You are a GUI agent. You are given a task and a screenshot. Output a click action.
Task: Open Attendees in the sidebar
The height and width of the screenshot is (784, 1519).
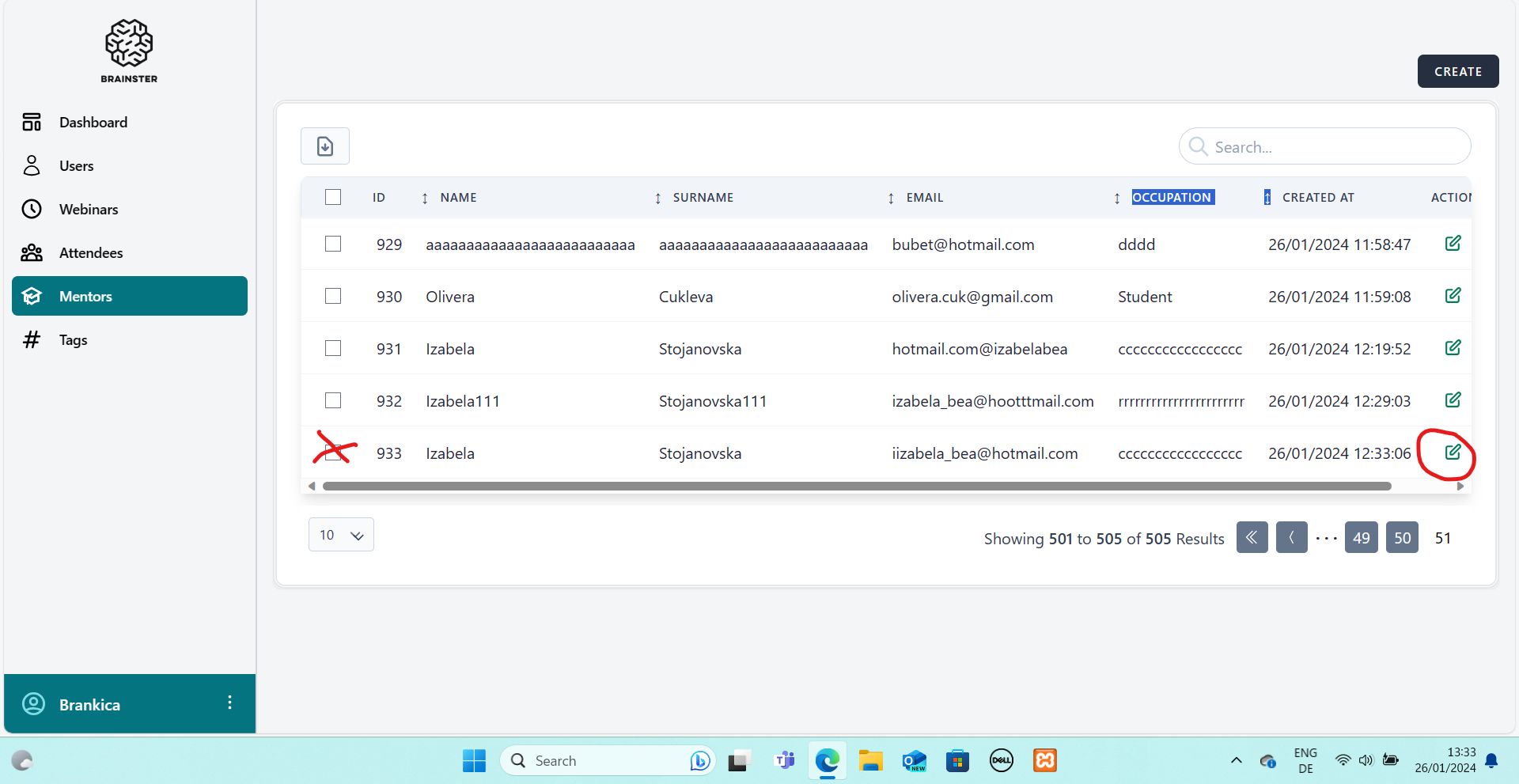click(91, 253)
